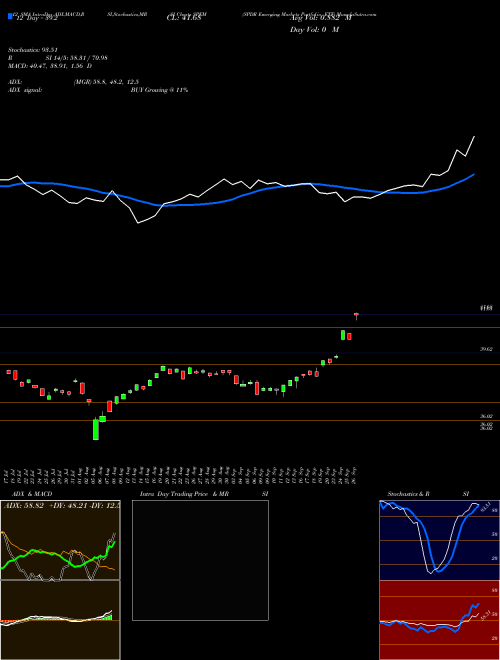Click the navy Stochastics chart panel

coord(439,540)
